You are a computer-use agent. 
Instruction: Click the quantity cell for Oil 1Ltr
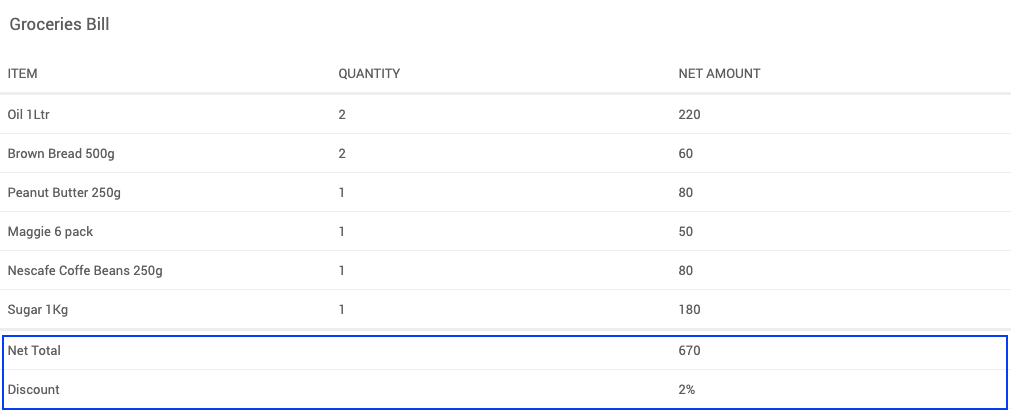click(x=342, y=115)
